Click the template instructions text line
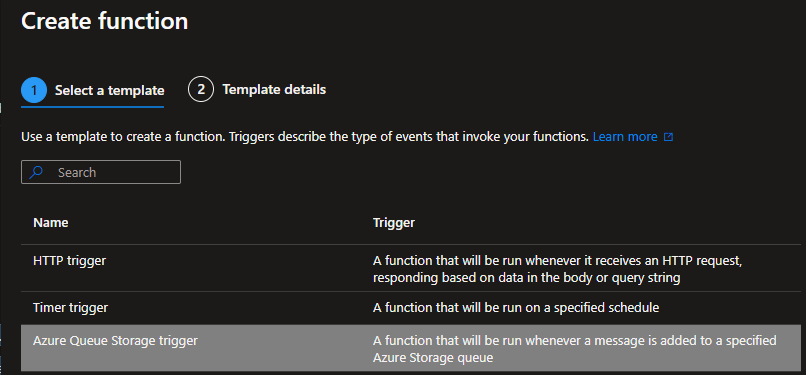 point(304,137)
